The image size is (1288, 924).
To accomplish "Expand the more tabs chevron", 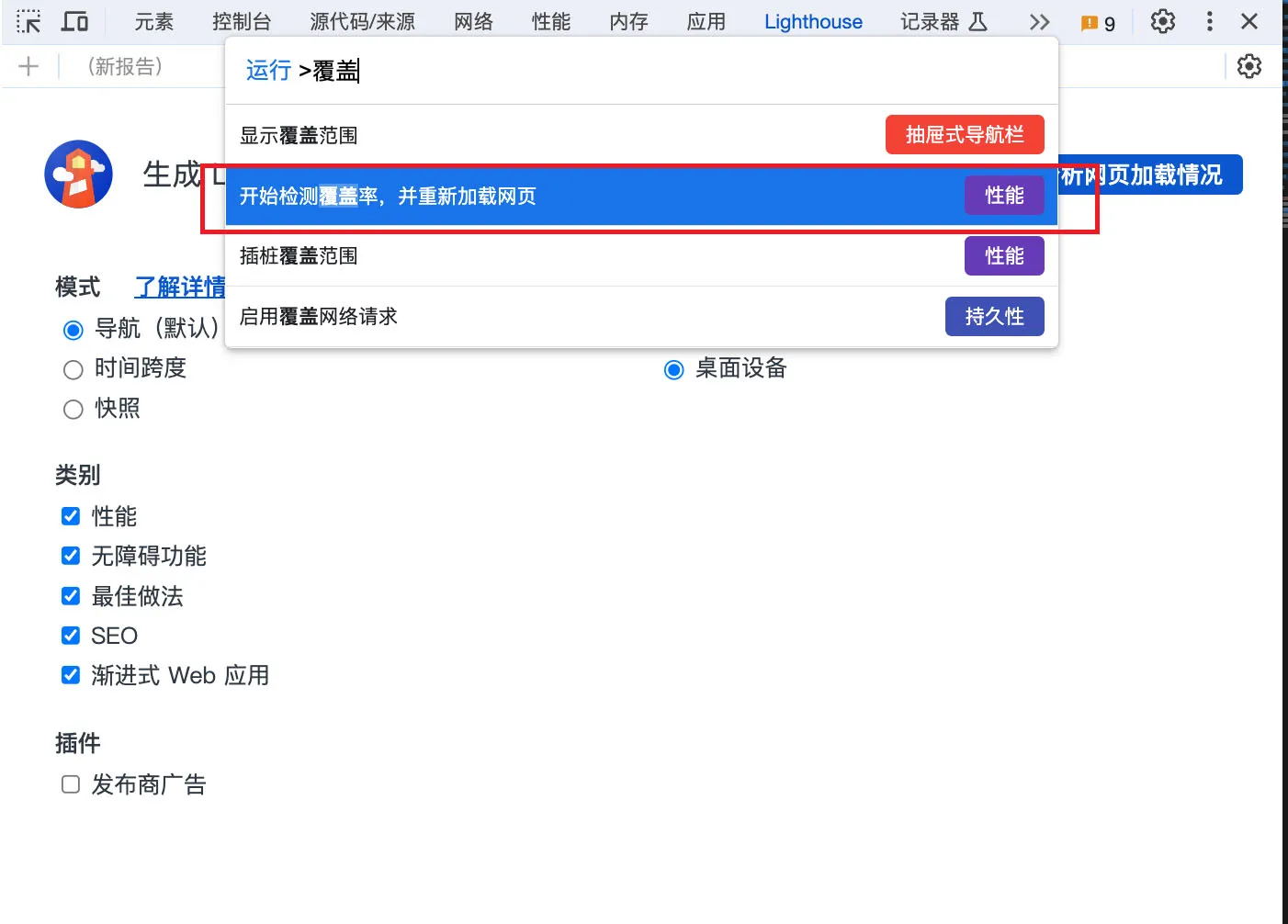I will (x=1039, y=22).
